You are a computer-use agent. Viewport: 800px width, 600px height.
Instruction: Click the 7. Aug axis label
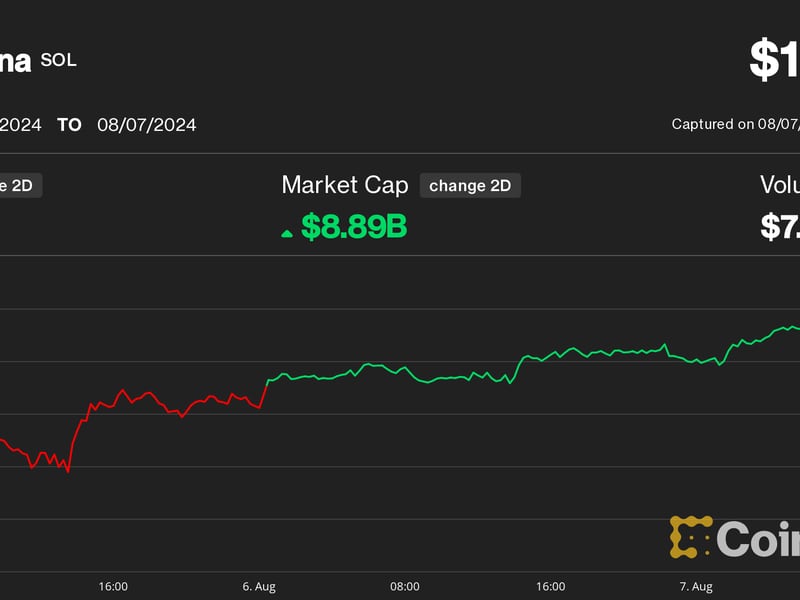click(696, 587)
